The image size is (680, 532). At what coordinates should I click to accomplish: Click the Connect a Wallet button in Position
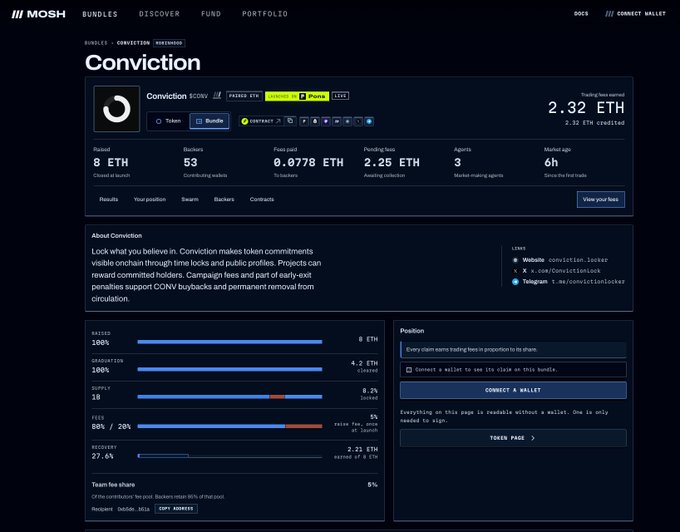tap(513, 390)
